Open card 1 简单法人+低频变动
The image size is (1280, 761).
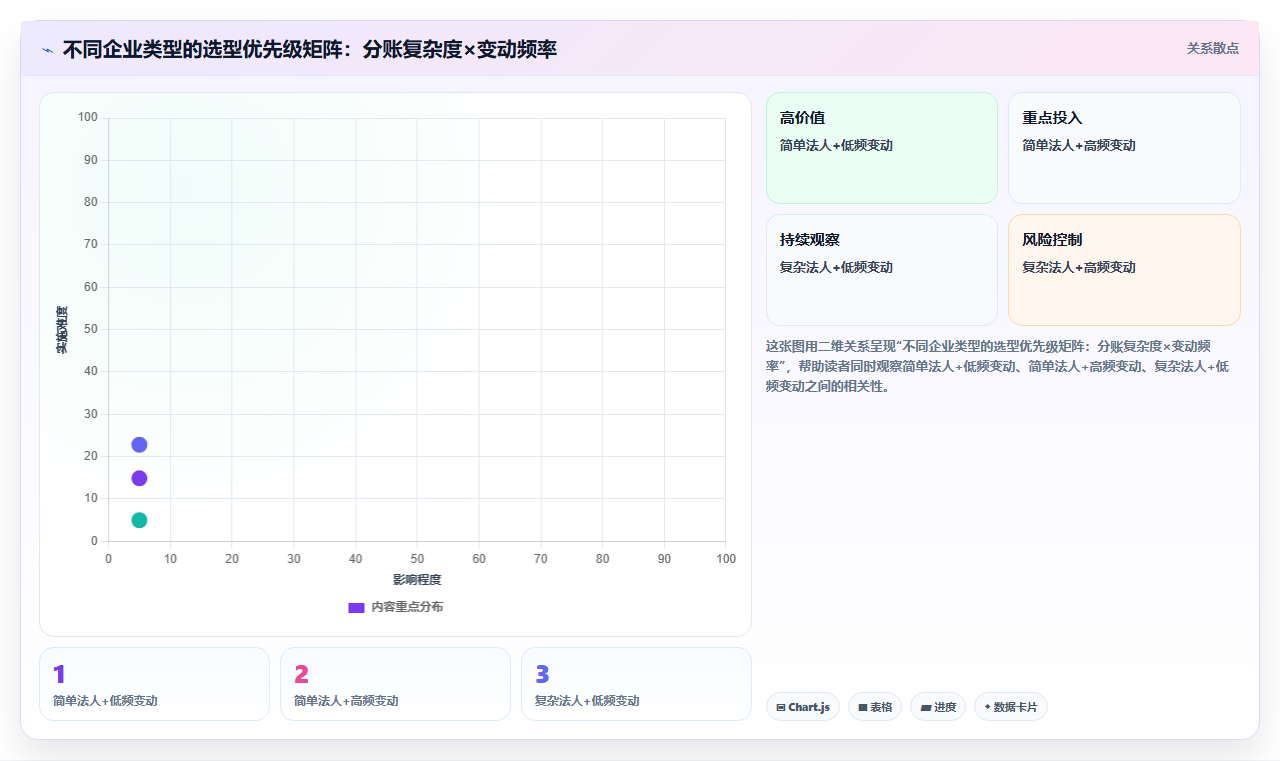154,684
